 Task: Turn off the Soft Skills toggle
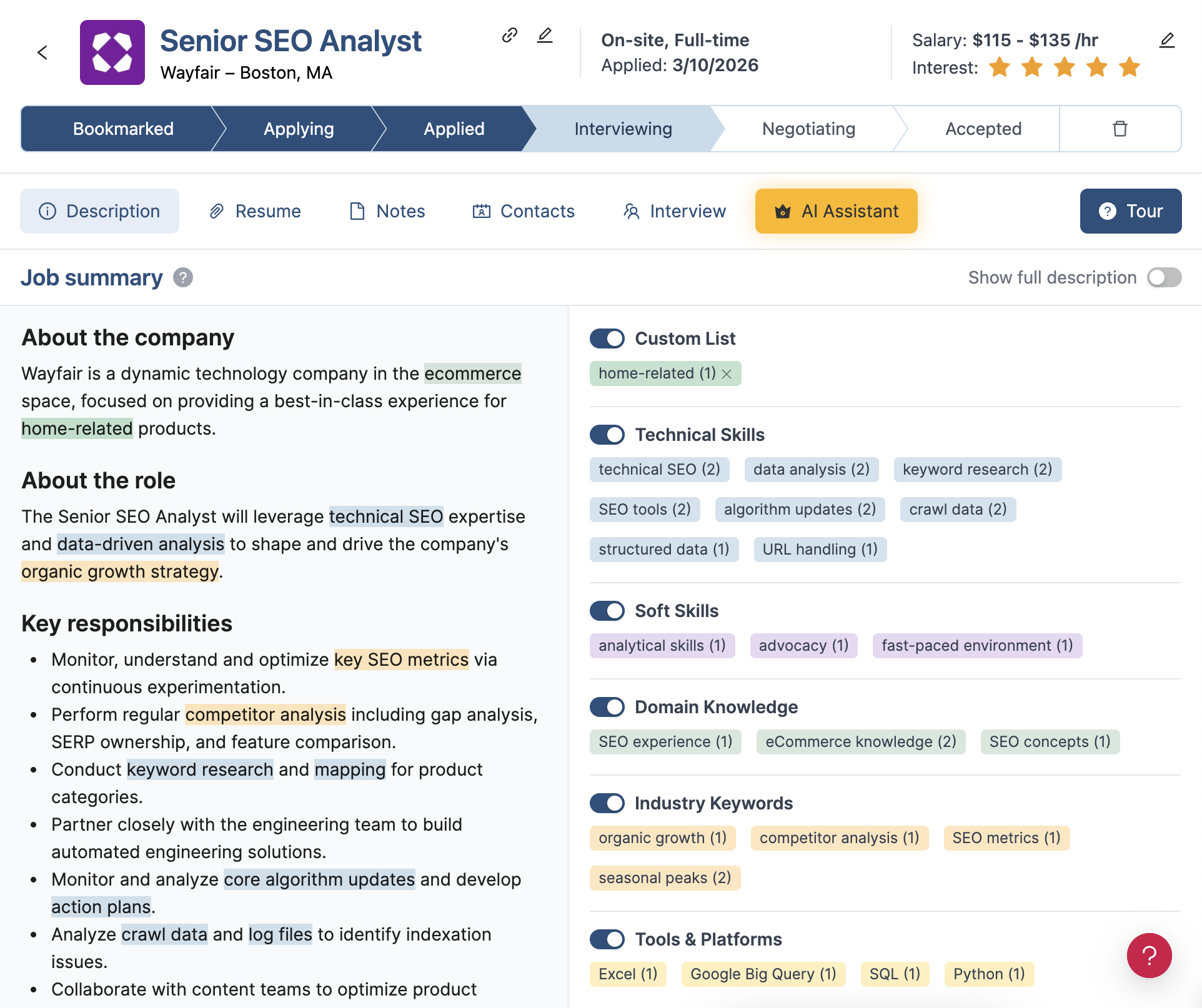[x=607, y=610]
